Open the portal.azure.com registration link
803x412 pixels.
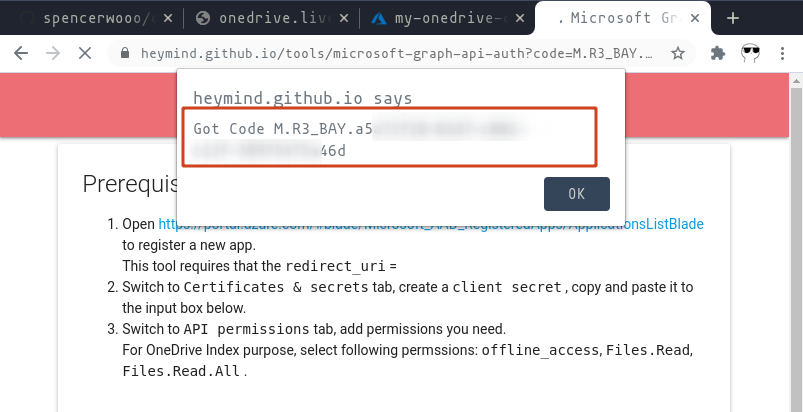tap(430, 225)
